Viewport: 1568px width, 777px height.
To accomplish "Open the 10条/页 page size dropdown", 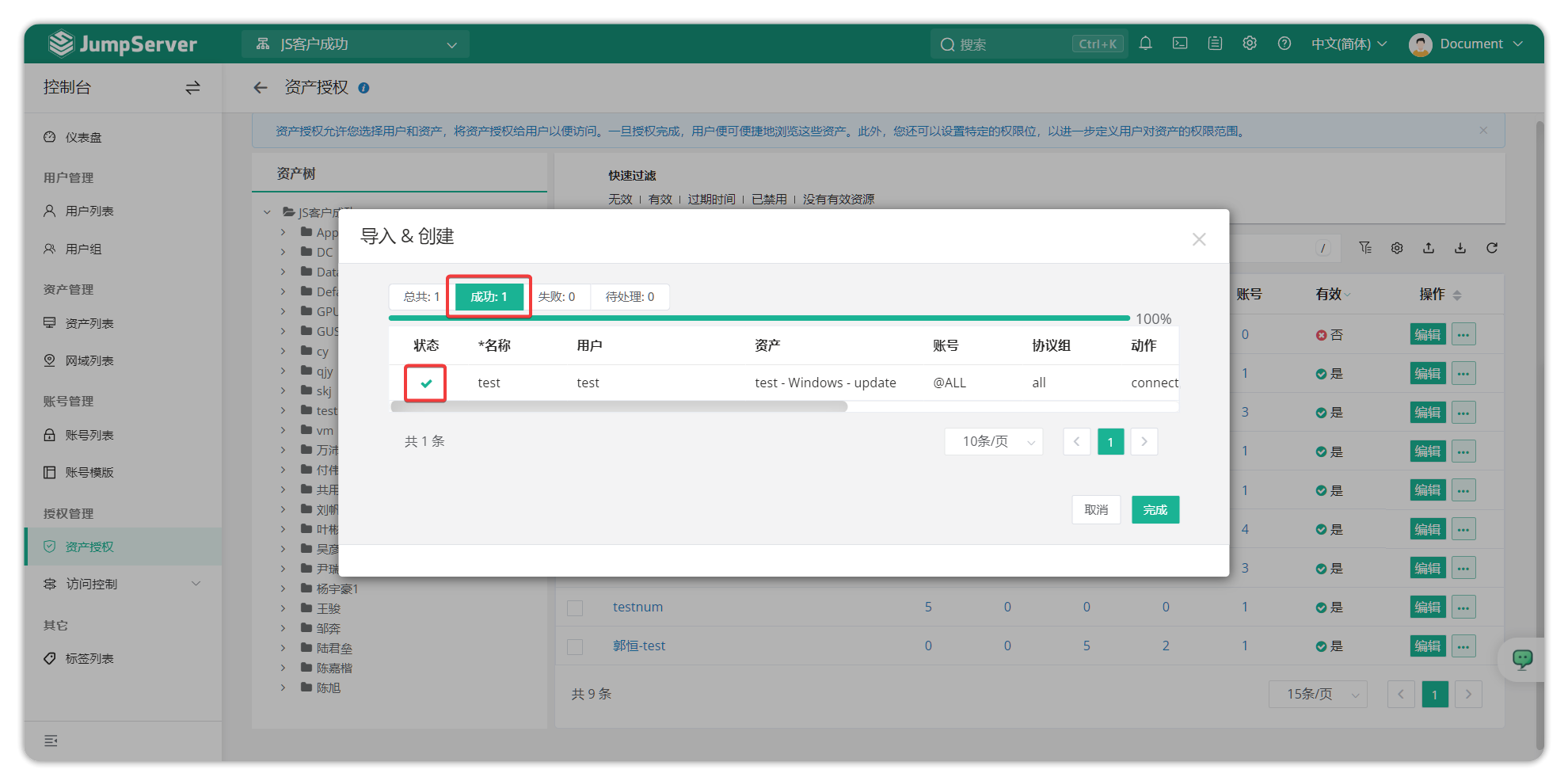I will tap(994, 442).
